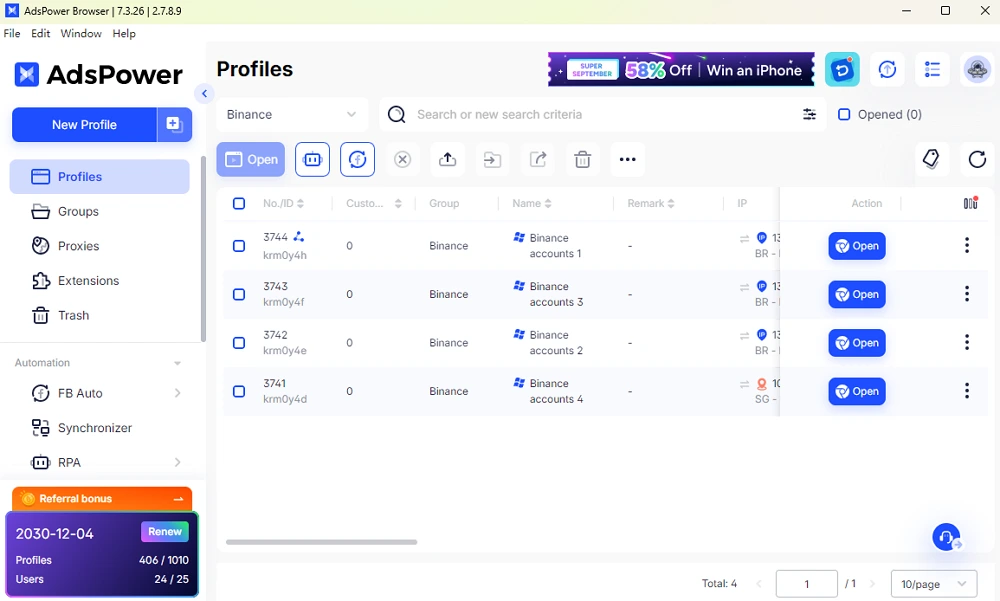The height and width of the screenshot is (601, 1000).
Task: Click the teal chat icon in header
Action: pyautogui.click(x=842, y=69)
